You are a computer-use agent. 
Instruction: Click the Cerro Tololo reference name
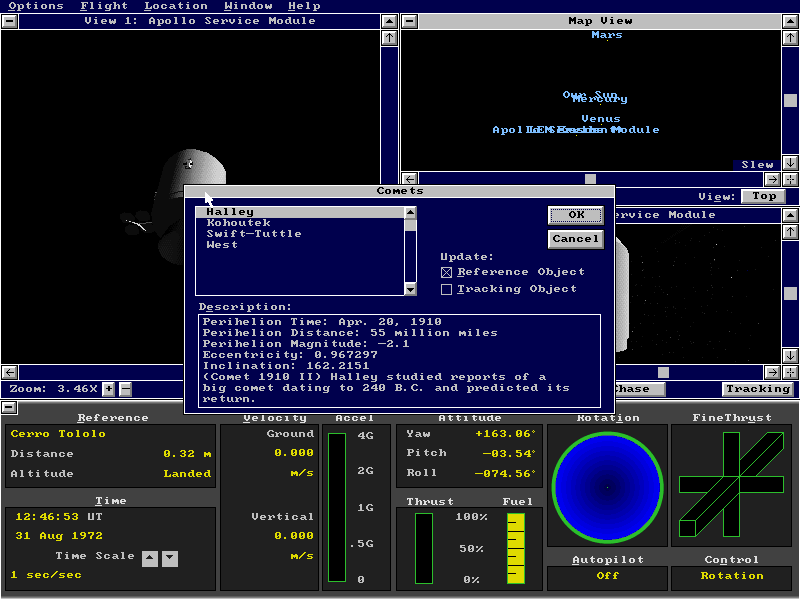tap(58, 434)
